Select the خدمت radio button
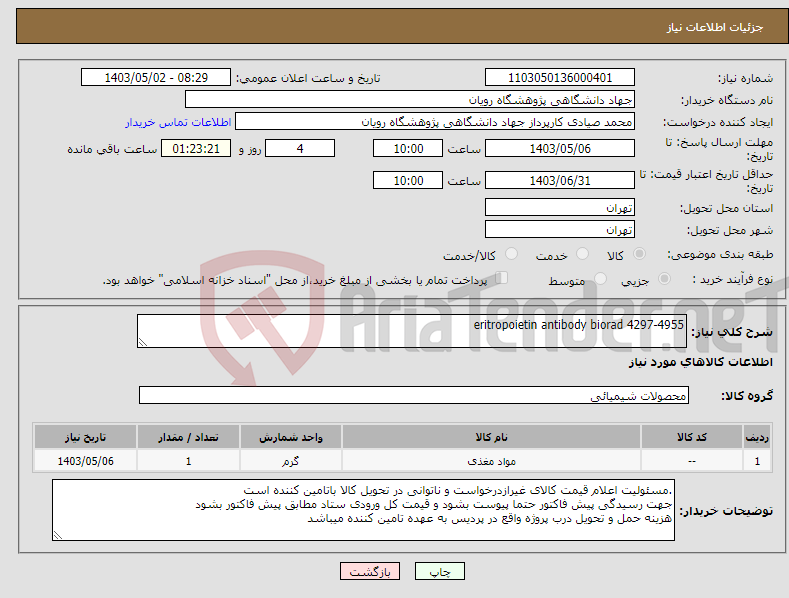The height and width of the screenshot is (598, 789). tap(582, 254)
